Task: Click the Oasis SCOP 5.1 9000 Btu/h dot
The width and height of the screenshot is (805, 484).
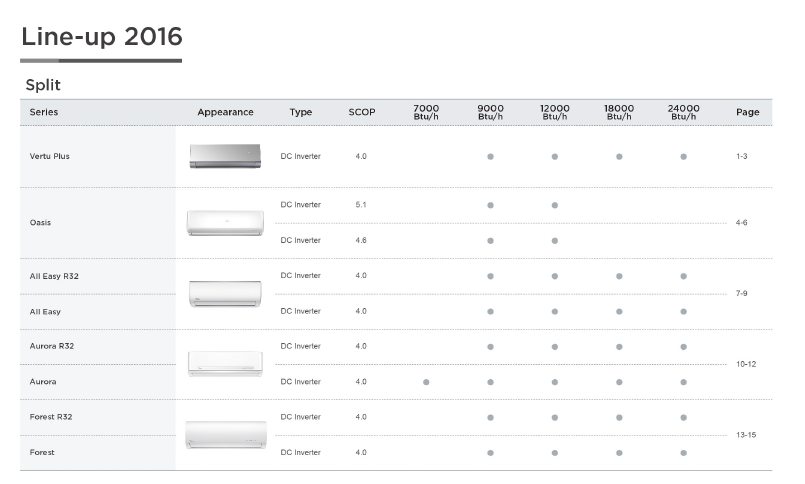Action: 490,205
